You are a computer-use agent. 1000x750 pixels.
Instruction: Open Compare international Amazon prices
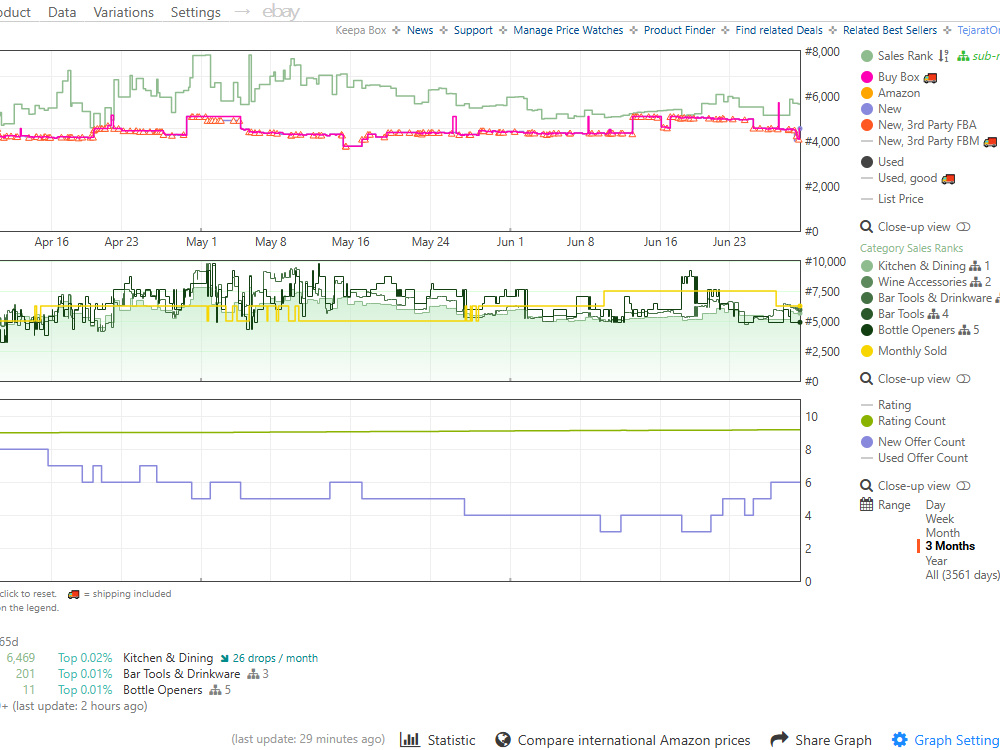634,740
